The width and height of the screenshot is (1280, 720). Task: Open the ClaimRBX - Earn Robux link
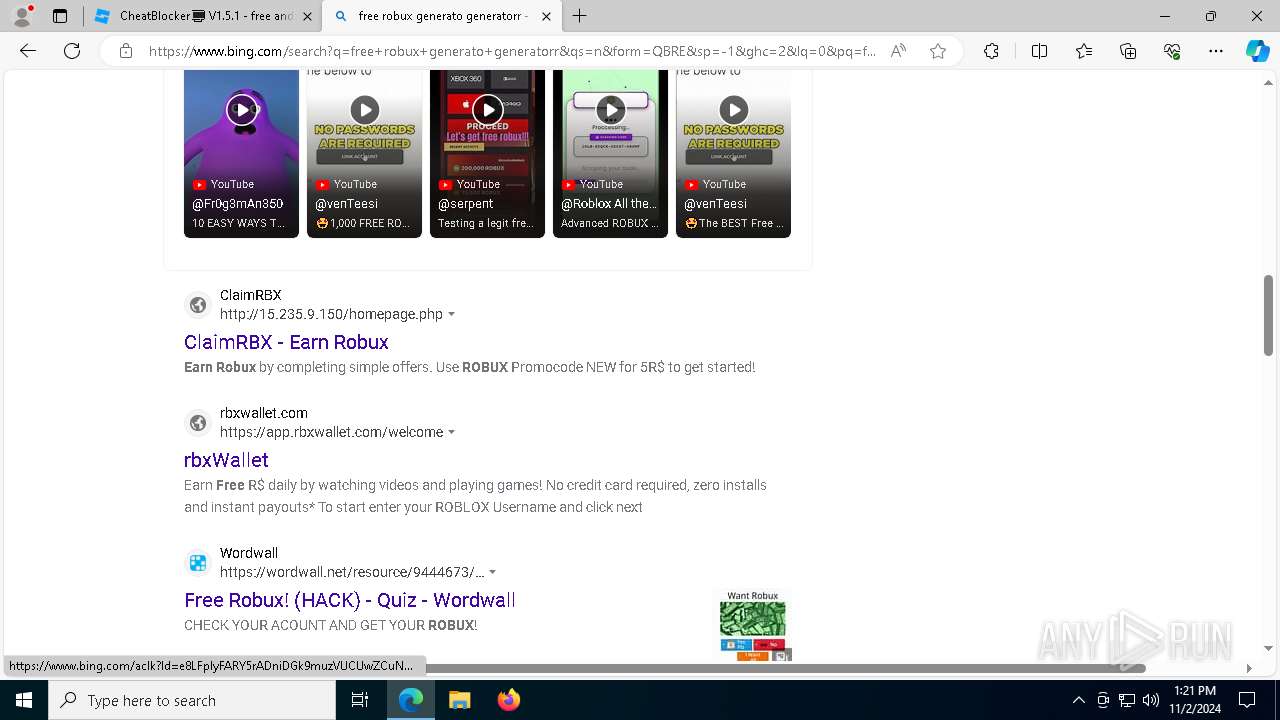tap(286, 342)
